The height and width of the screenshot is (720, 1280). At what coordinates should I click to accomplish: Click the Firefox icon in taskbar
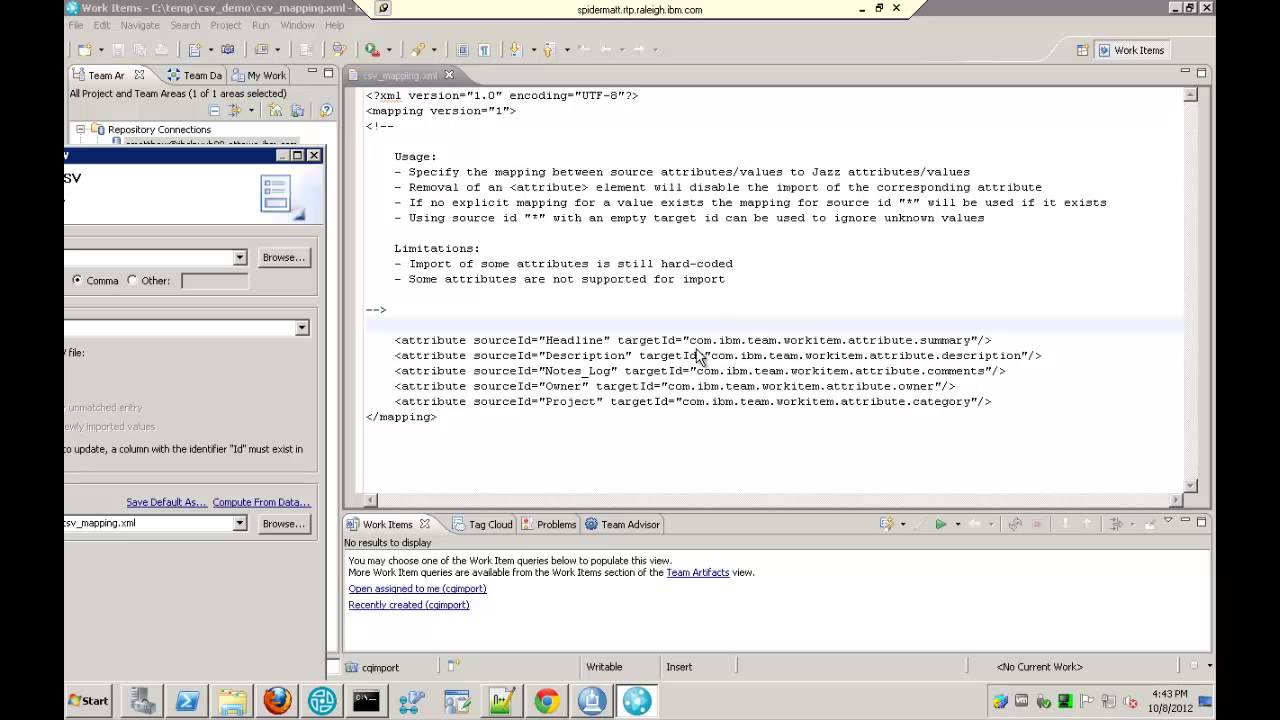coord(277,701)
